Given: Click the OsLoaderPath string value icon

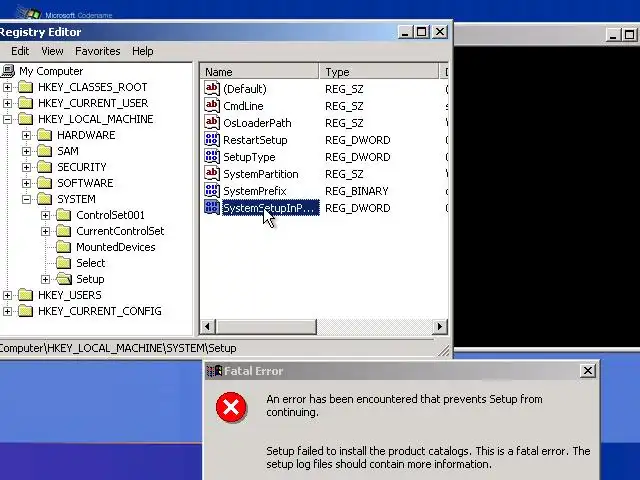Looking at the screenshot, I should [212, 123].
